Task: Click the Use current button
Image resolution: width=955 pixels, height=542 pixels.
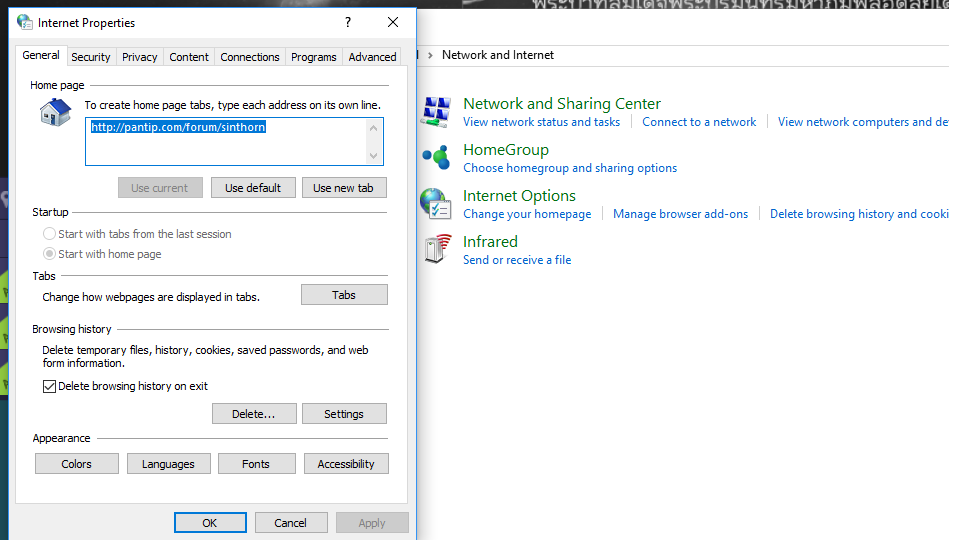Action: pyautogui.click(x=160, y=188)
